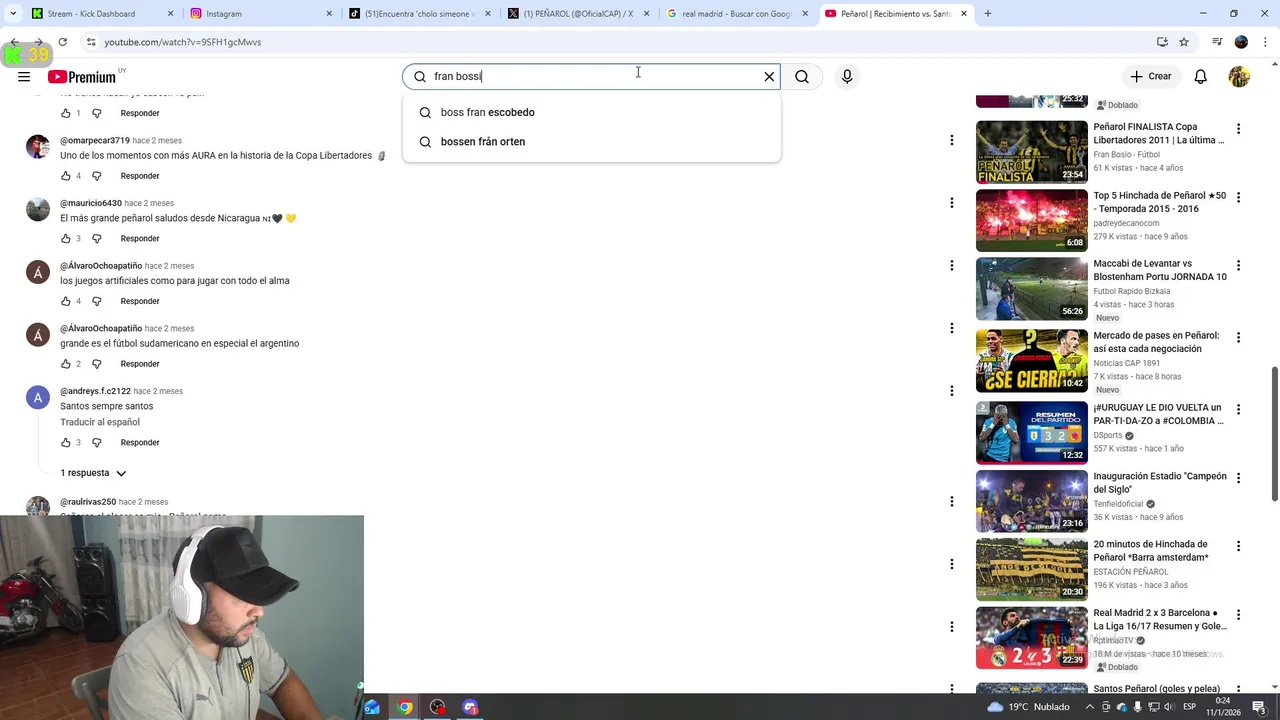Click the Chrome profile avatar
The height and width of the screenshot is (720, 1280).
click(x=1241, y=42)
